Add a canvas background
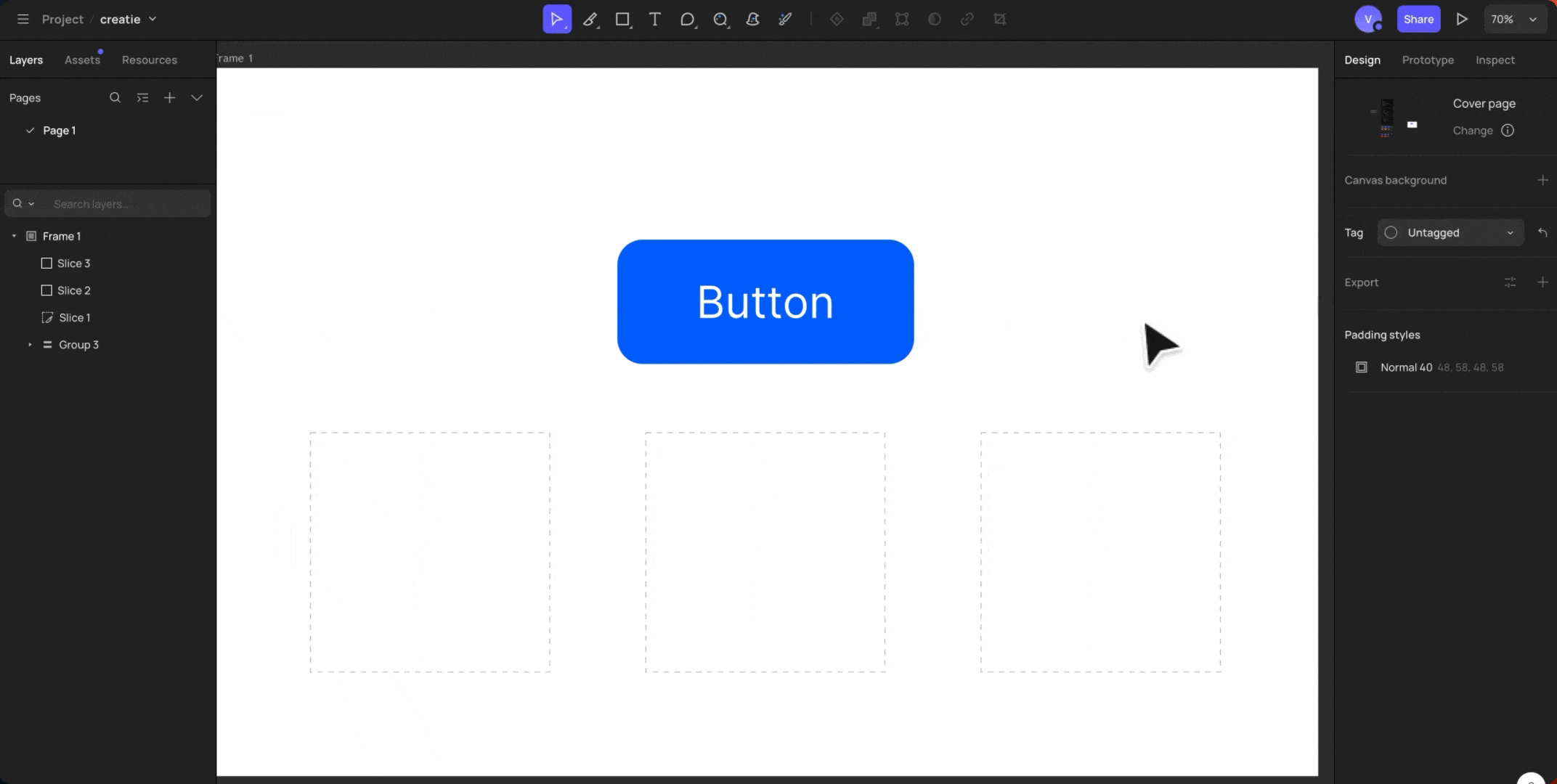 [1542, 180]
